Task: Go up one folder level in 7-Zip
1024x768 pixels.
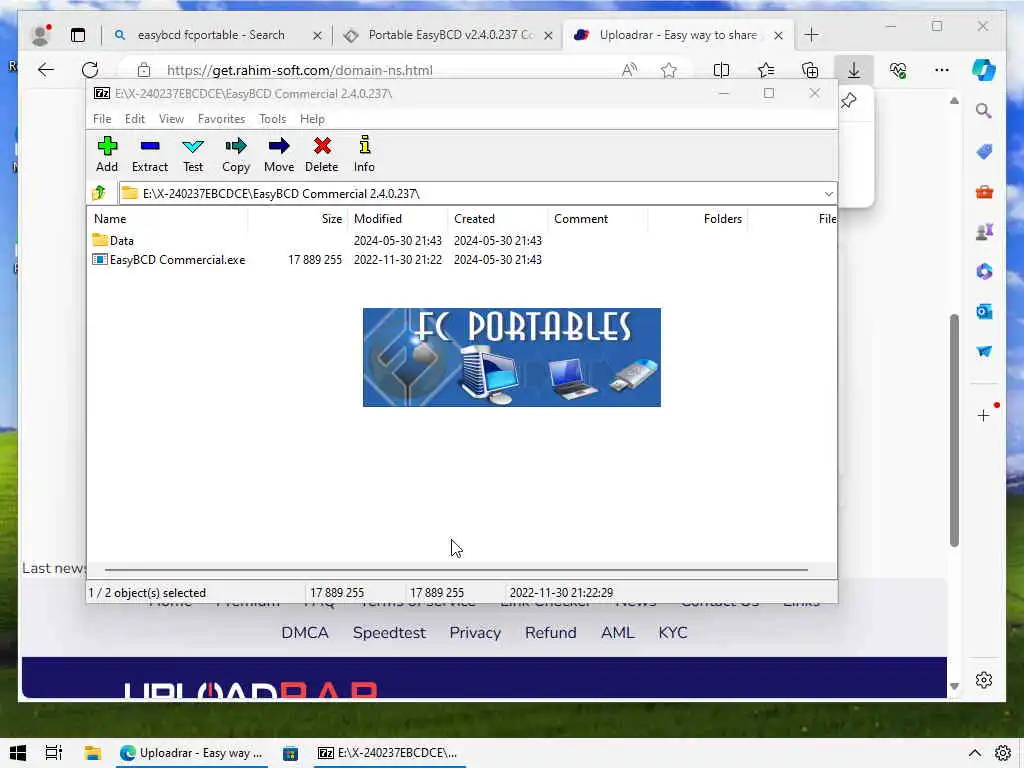Action: coord(99,193)
